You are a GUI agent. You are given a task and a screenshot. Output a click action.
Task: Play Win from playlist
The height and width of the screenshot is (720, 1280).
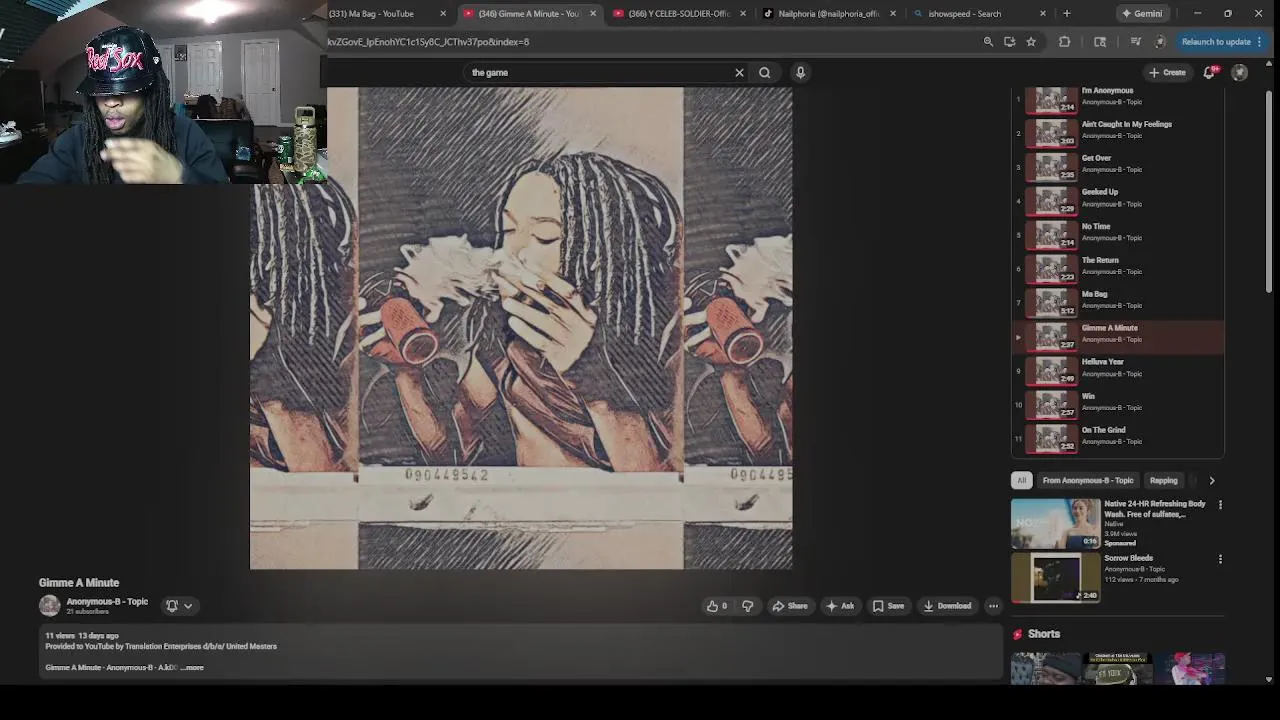(x=1118, y=405)
